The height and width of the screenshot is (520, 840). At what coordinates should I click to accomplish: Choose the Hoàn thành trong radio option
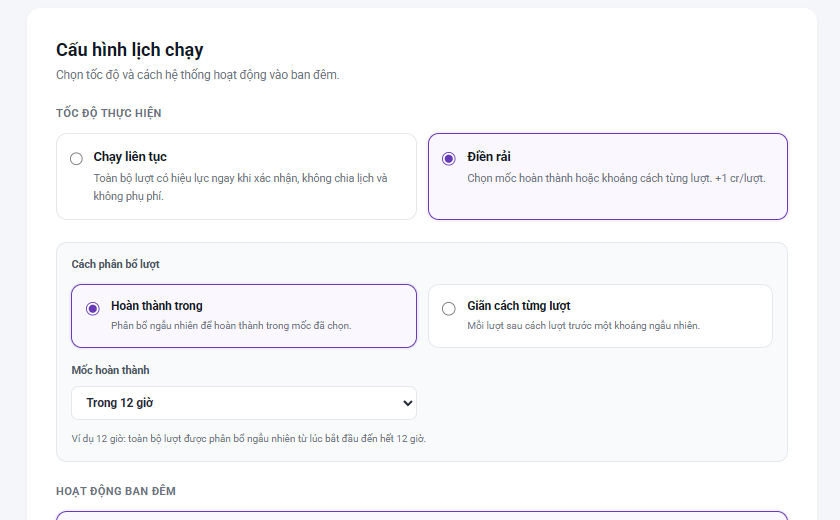93,308
